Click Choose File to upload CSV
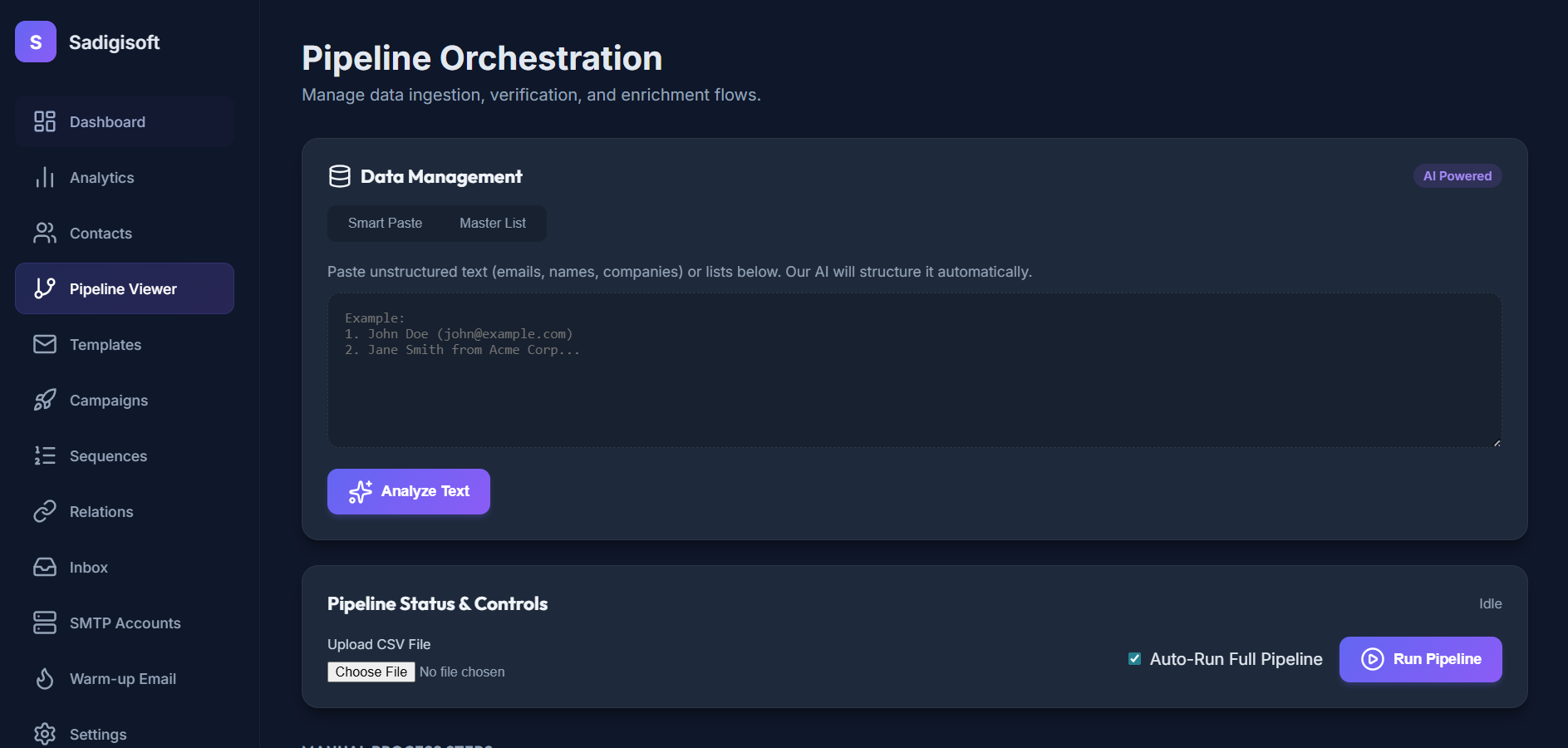Image resolution: width=1568 pixels, height=748 pixels. 371,672
